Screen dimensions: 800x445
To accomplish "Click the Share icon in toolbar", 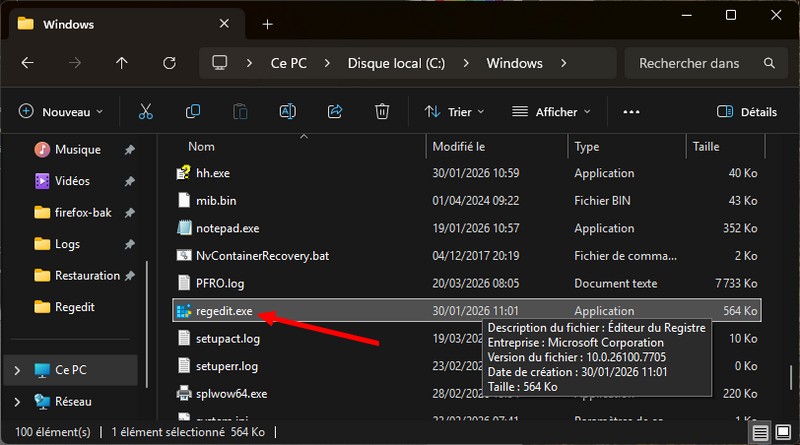I will (x=335, y=112).
